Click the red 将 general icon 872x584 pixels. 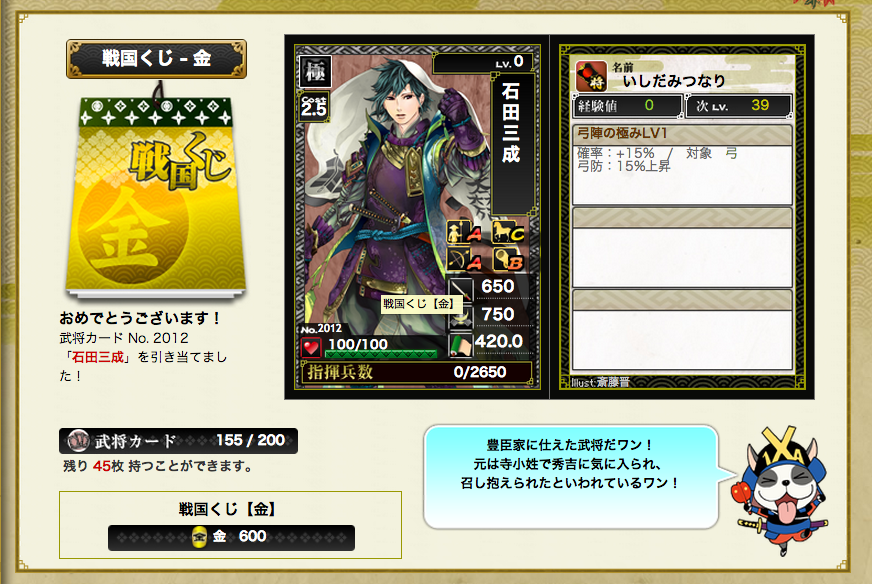pyautogui.click(x=591, y=76)
